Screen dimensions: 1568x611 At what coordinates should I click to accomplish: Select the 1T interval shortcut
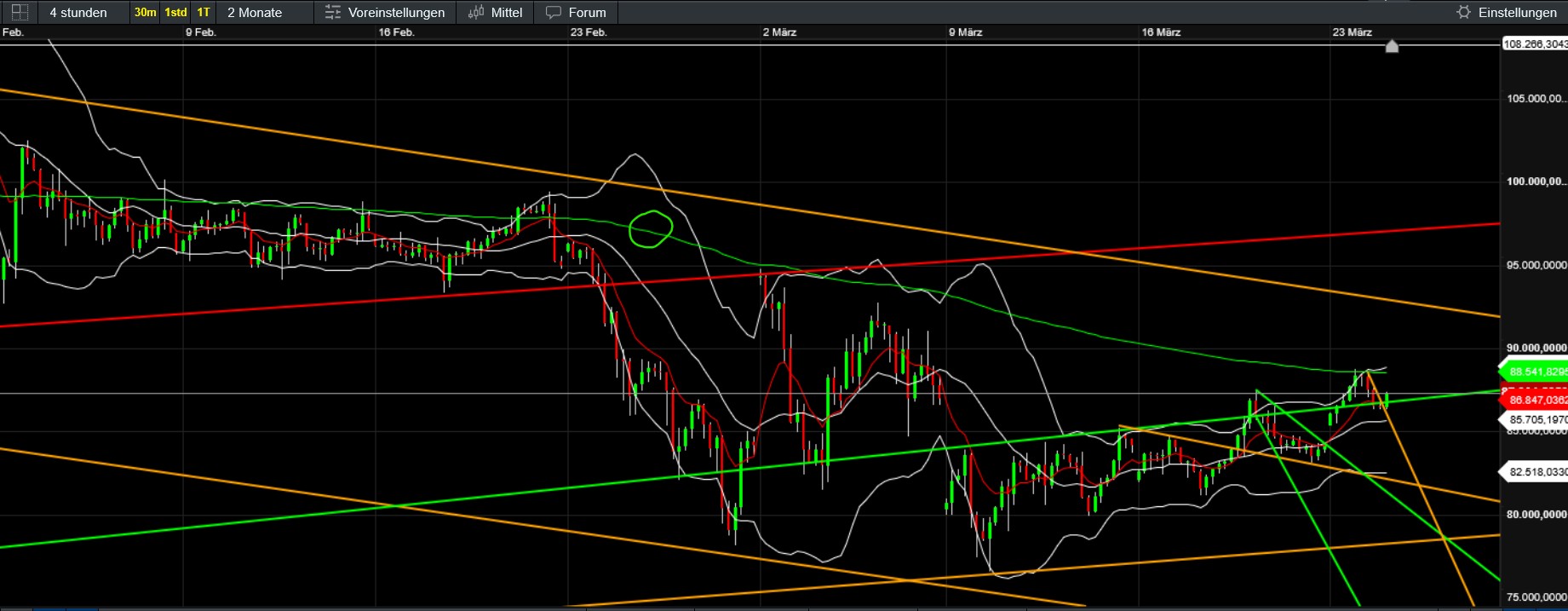pos(203,12)
